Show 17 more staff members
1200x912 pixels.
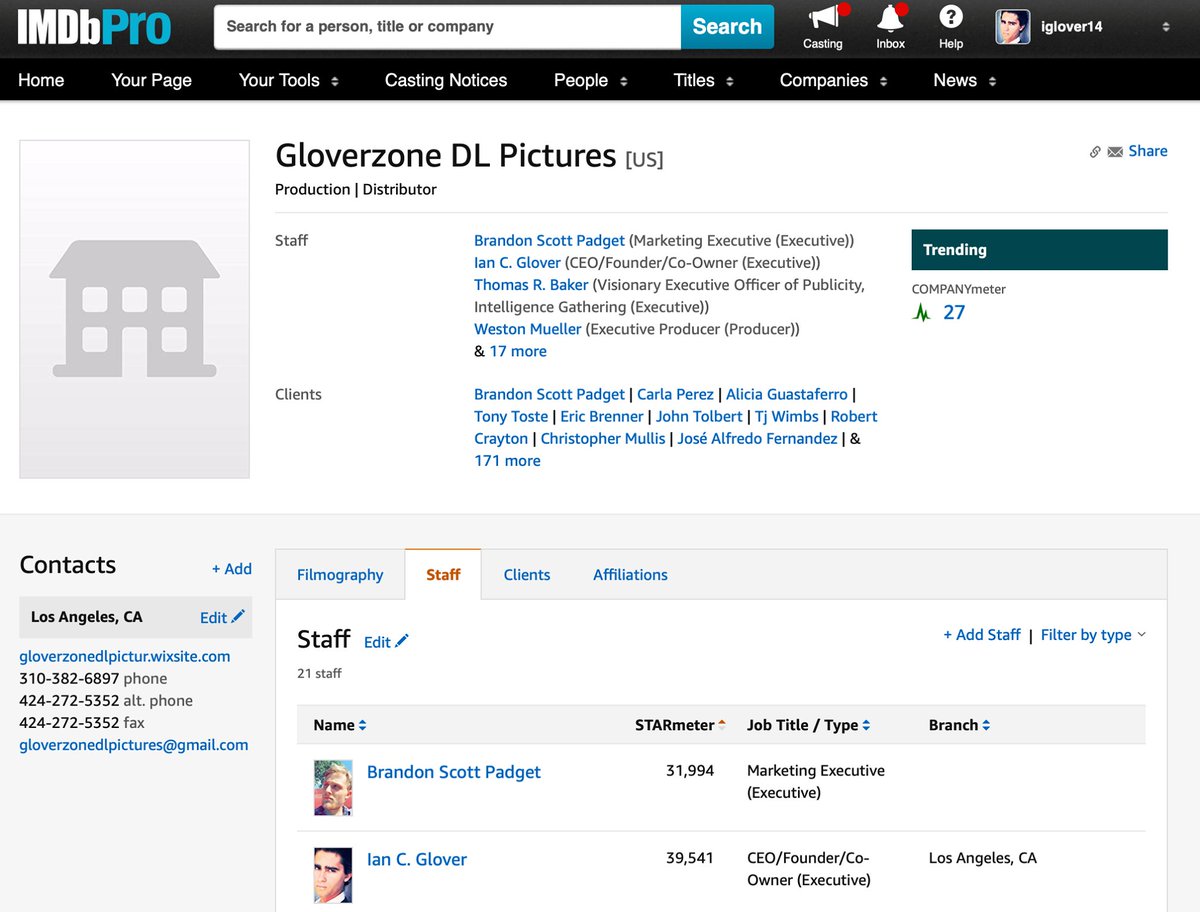point(518,351)
